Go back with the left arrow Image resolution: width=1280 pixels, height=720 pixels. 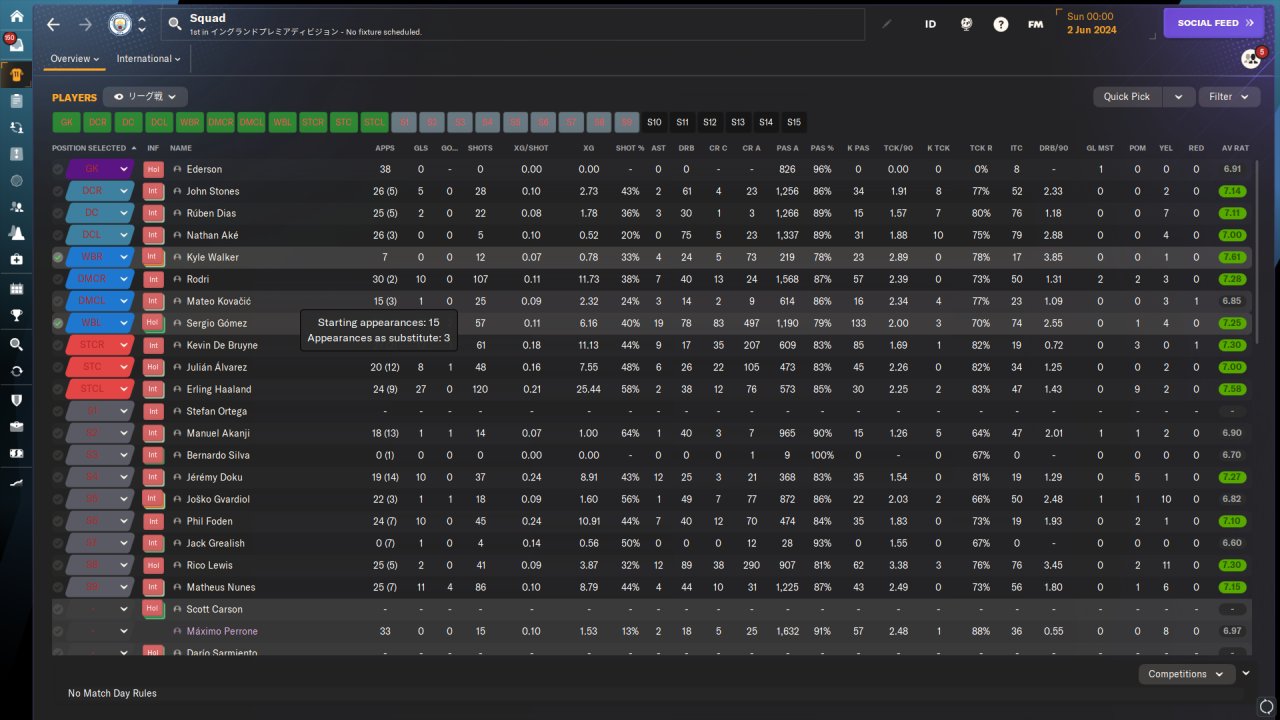(x=53, y=24)
